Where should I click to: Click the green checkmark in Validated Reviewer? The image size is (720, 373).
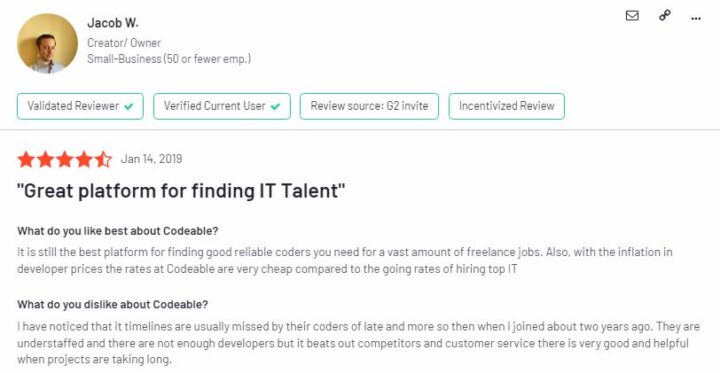129,107
